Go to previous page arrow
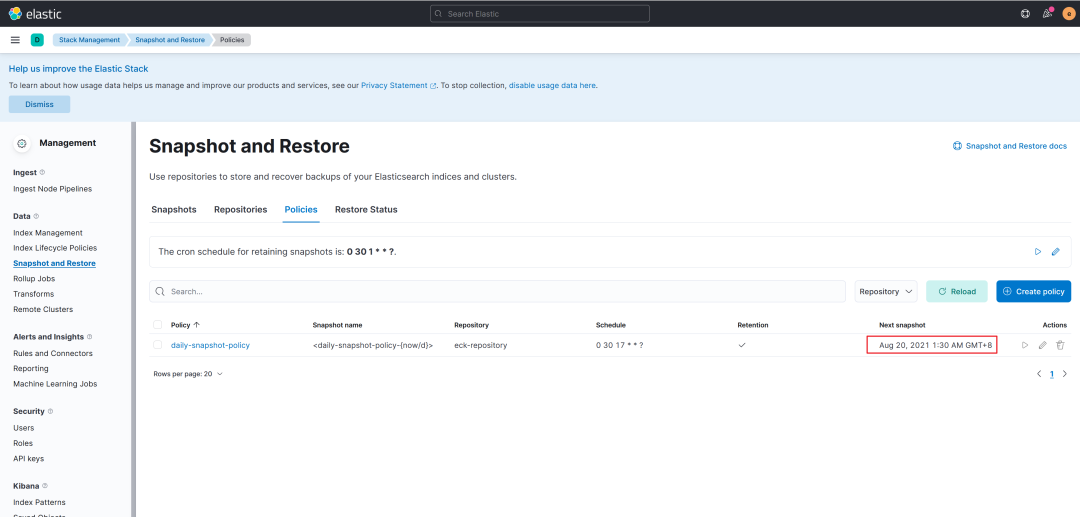The image size is (1080, 517). [x=1039, y=374]
